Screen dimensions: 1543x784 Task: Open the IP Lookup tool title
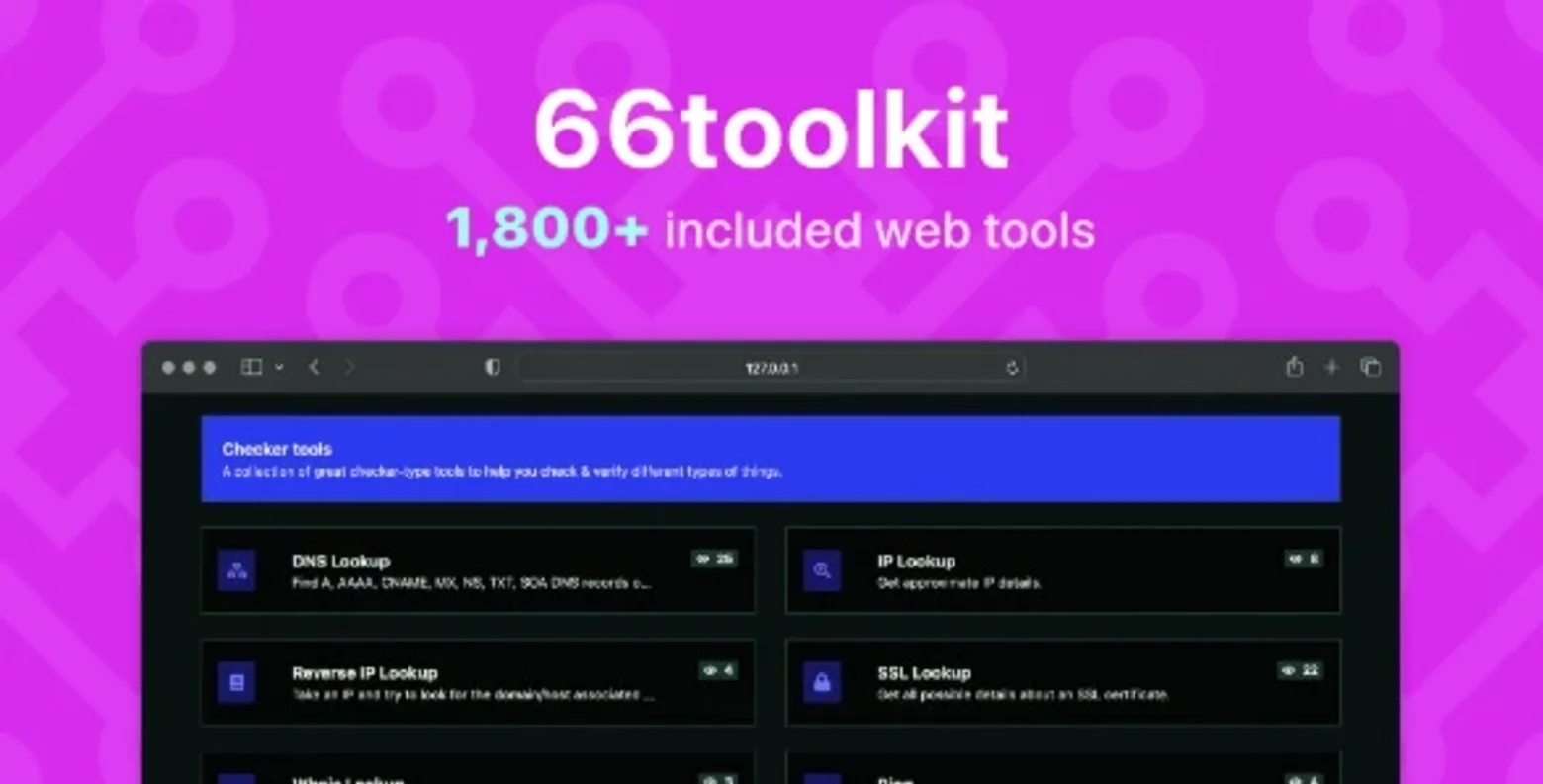pos(916,561)
